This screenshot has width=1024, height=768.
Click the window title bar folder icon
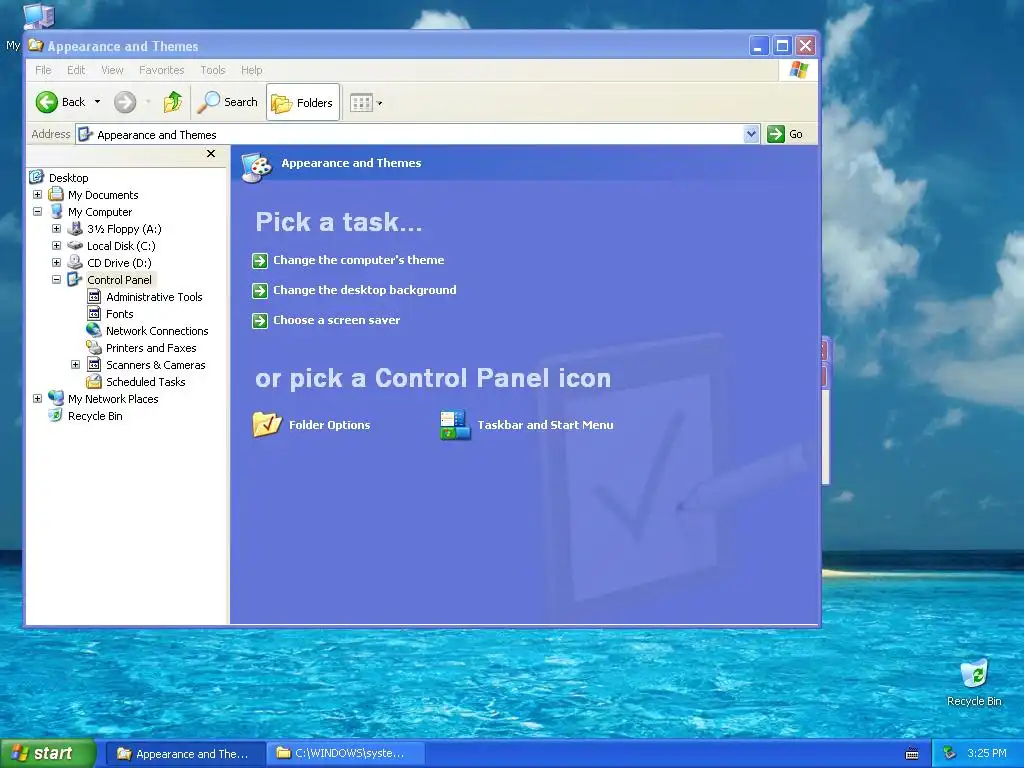click(36, 46)
